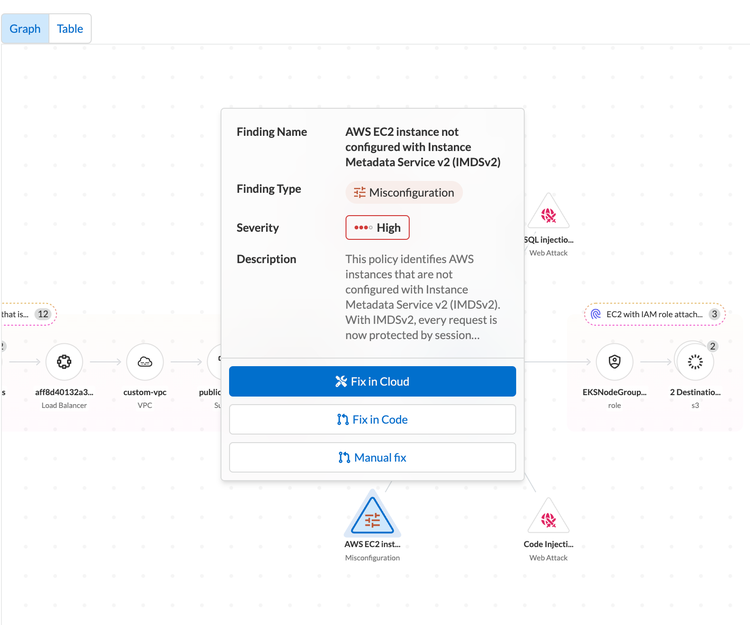Select the Manual fix button
750x625 pixels.
372,458
